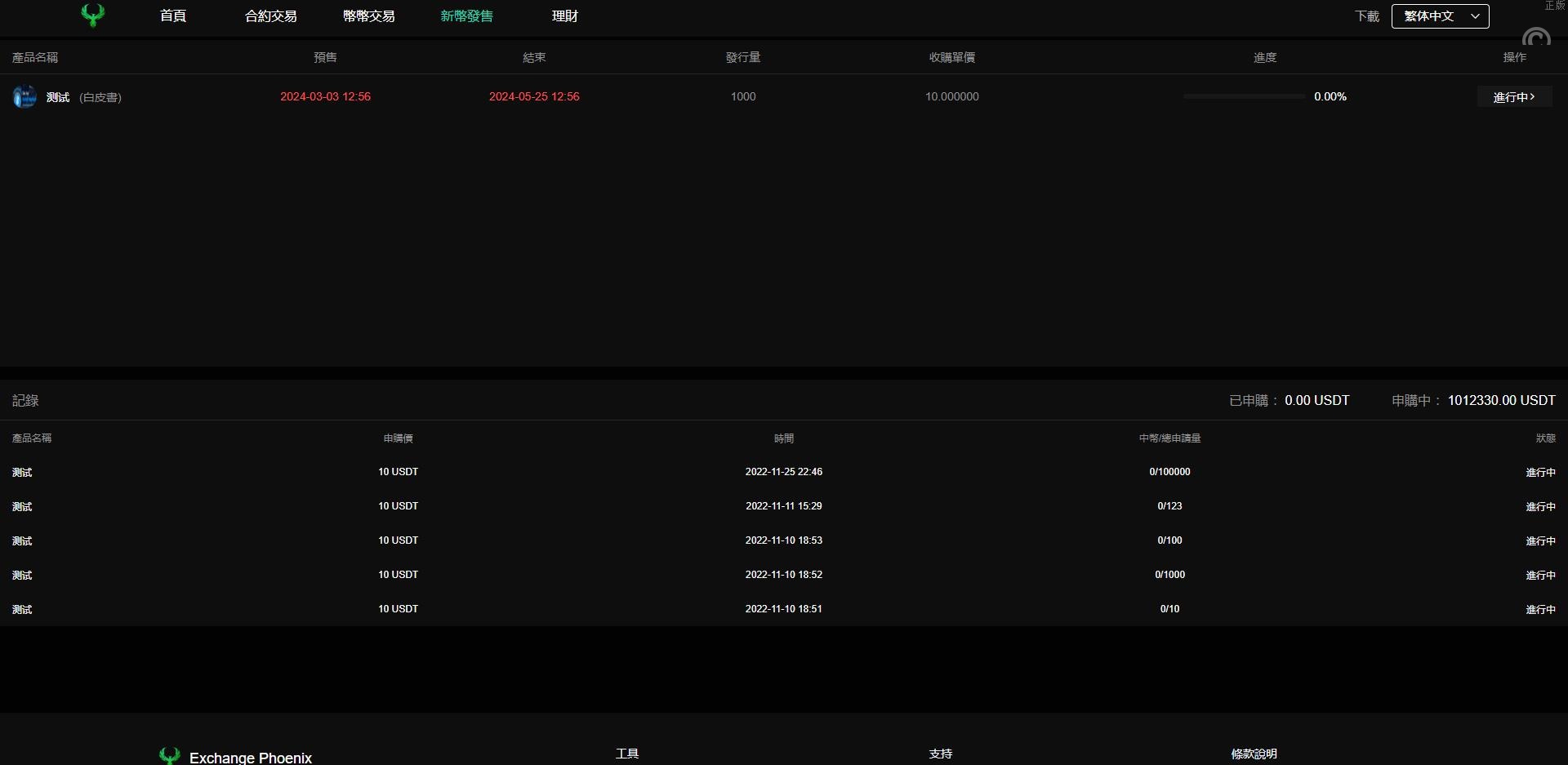The height and width of the screenshot is (765, 1568).
Task: Click the Exchange Phoenix footer logo
Action: coord(236,757)
